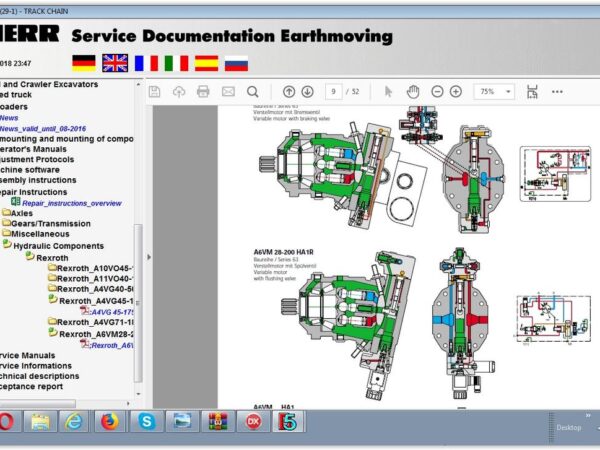Click the email envelope icon
Image resolution: width=600 pixels, height=450 pixels.
(228, 91)
